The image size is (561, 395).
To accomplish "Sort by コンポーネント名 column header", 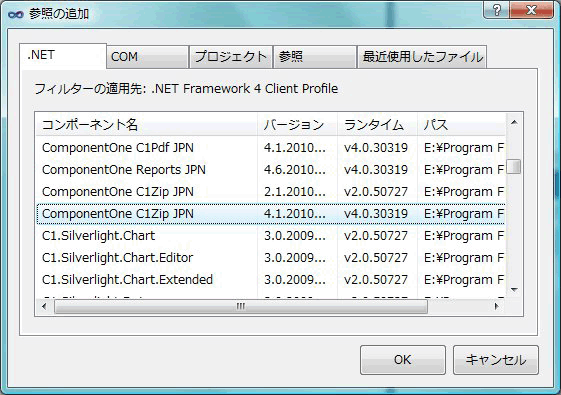I will click(x=146, y=125).
